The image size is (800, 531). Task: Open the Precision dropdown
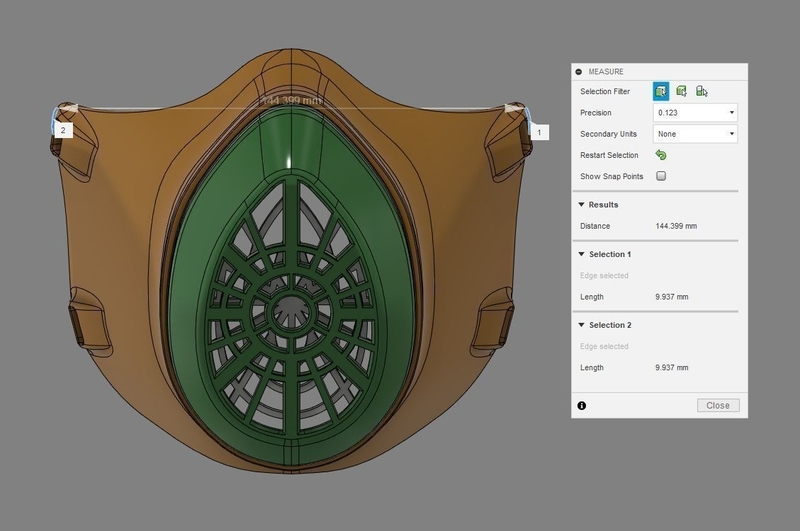[x=695, y=113]
